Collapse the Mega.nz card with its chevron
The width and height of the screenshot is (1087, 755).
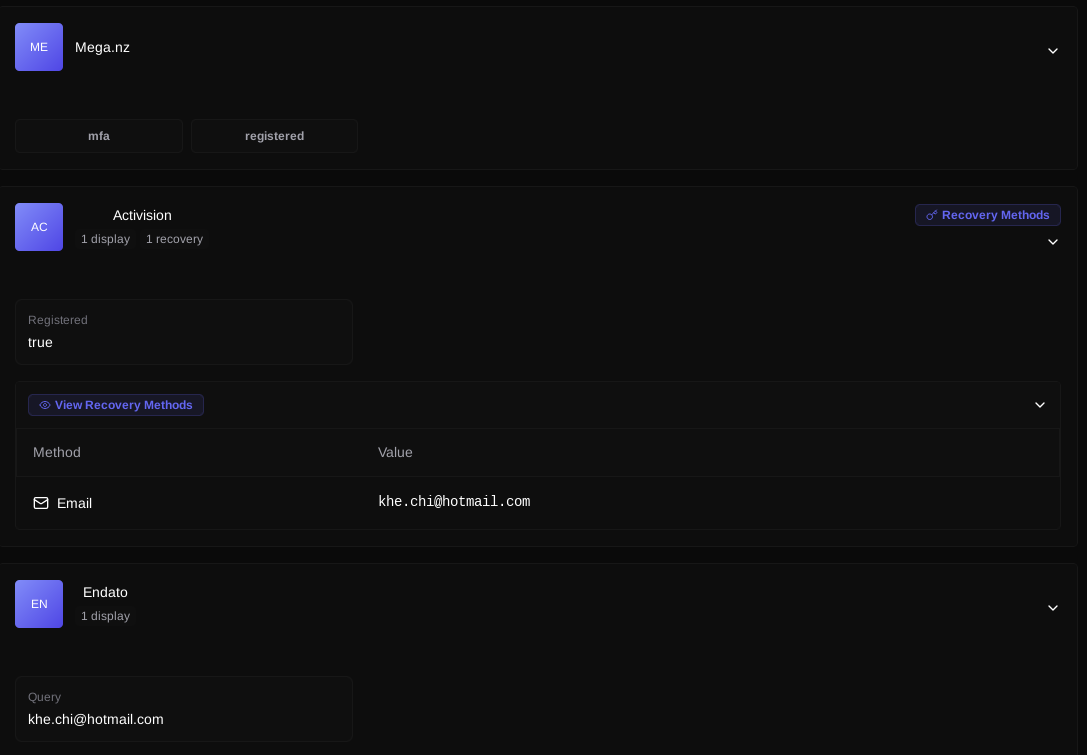1052,51
